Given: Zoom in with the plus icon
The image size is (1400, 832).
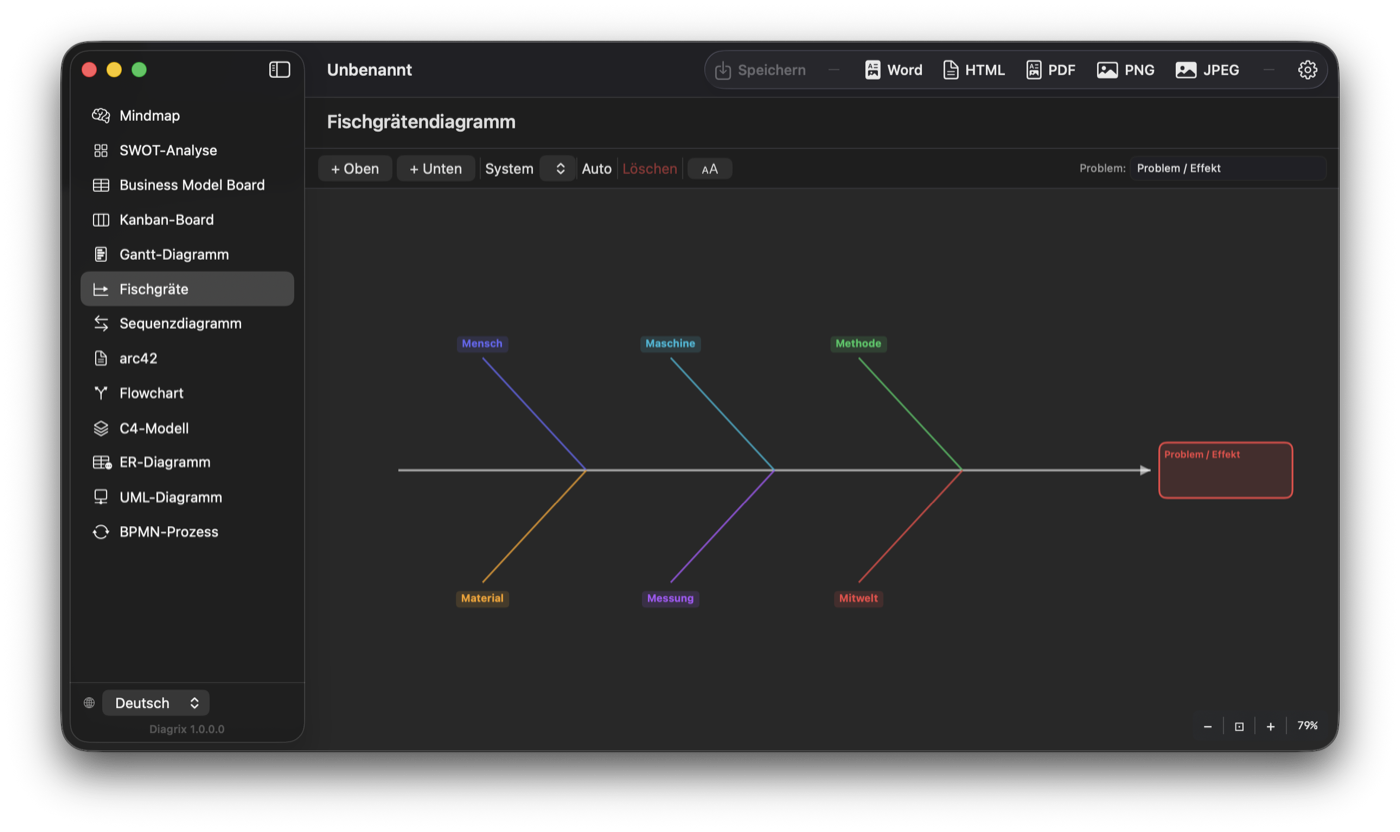Looking at the screenshot, I should 1271,727.
